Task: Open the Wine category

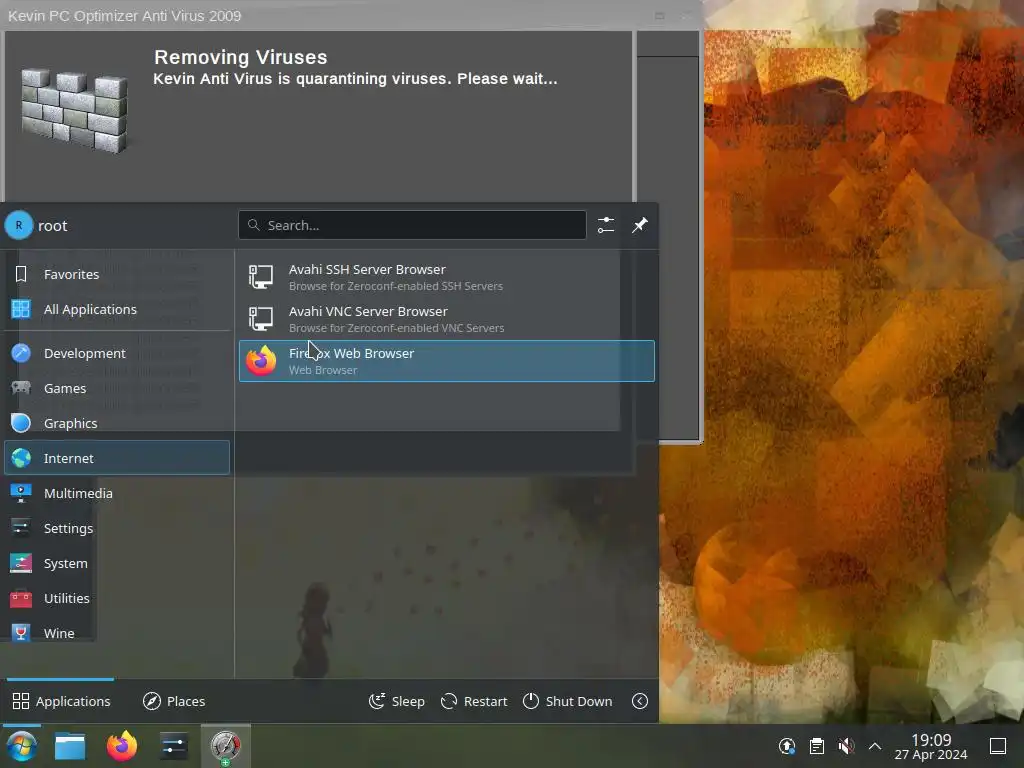Action: pyautogui.click(x=118, y=633)
